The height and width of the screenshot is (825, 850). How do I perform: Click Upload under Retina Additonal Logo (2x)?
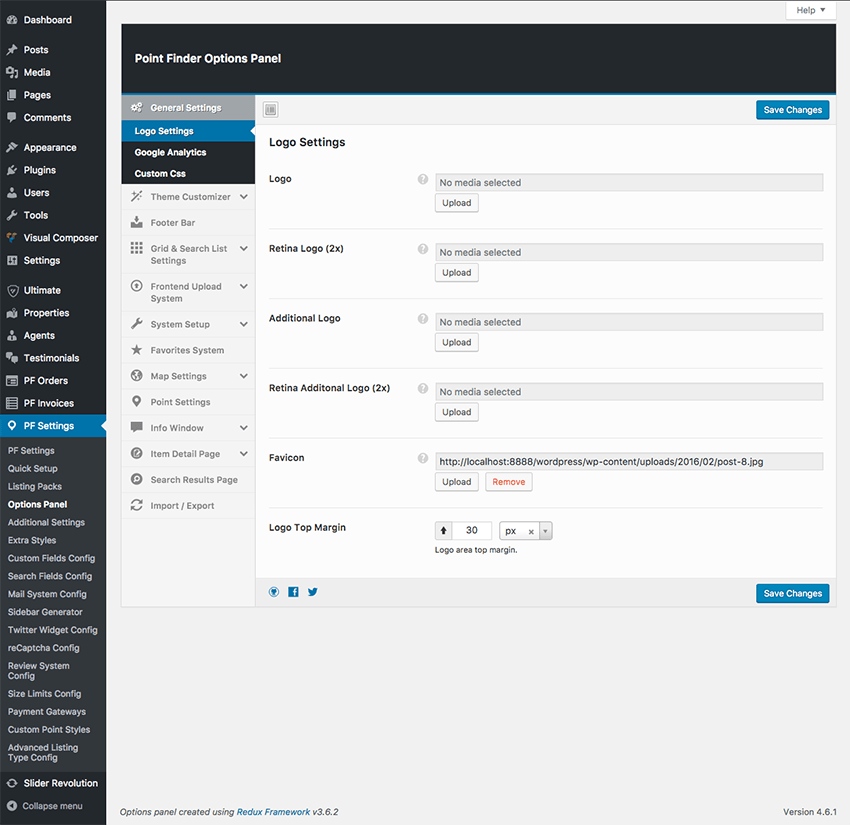[x=456, y=412]
